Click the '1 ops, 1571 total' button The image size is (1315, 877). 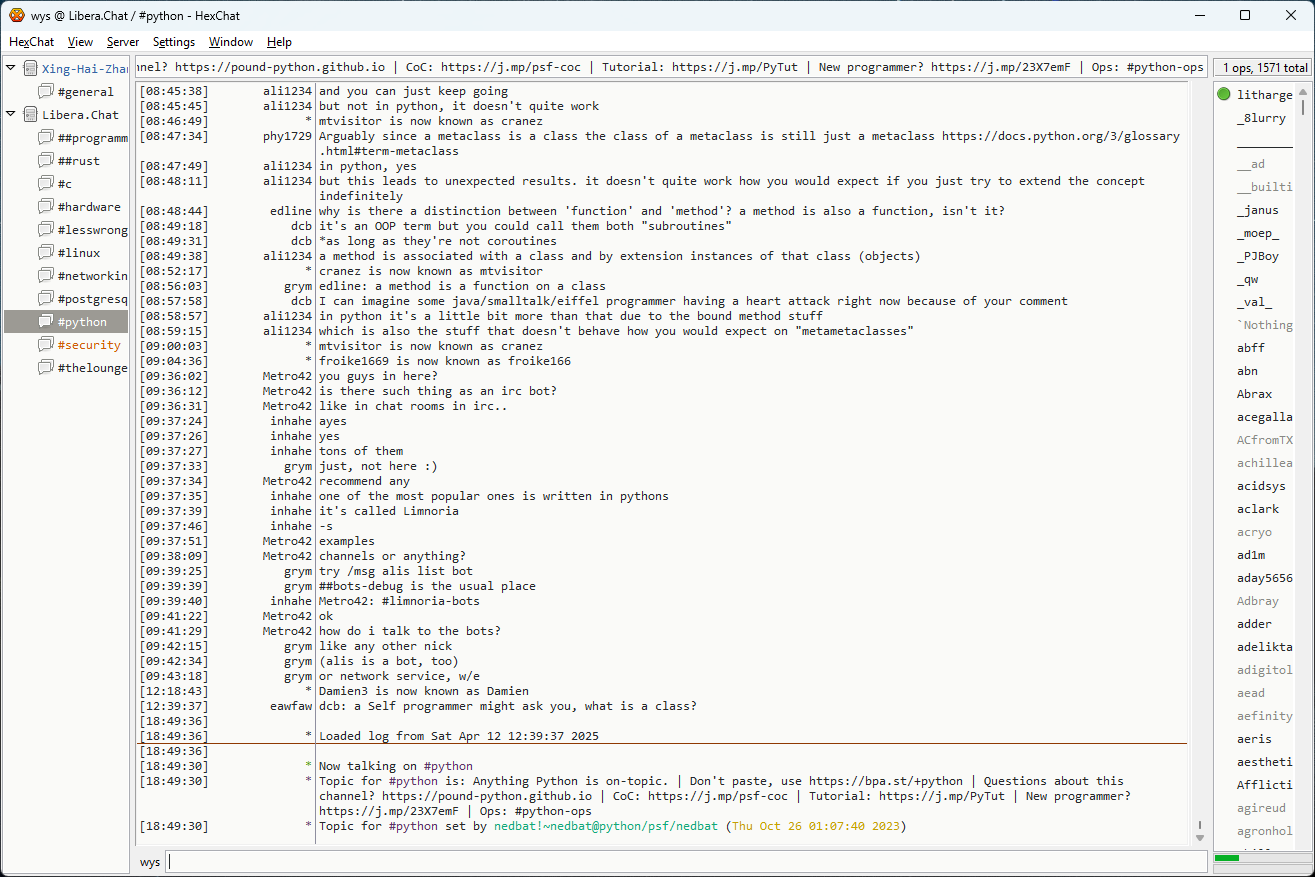[x=1262, y=68]
